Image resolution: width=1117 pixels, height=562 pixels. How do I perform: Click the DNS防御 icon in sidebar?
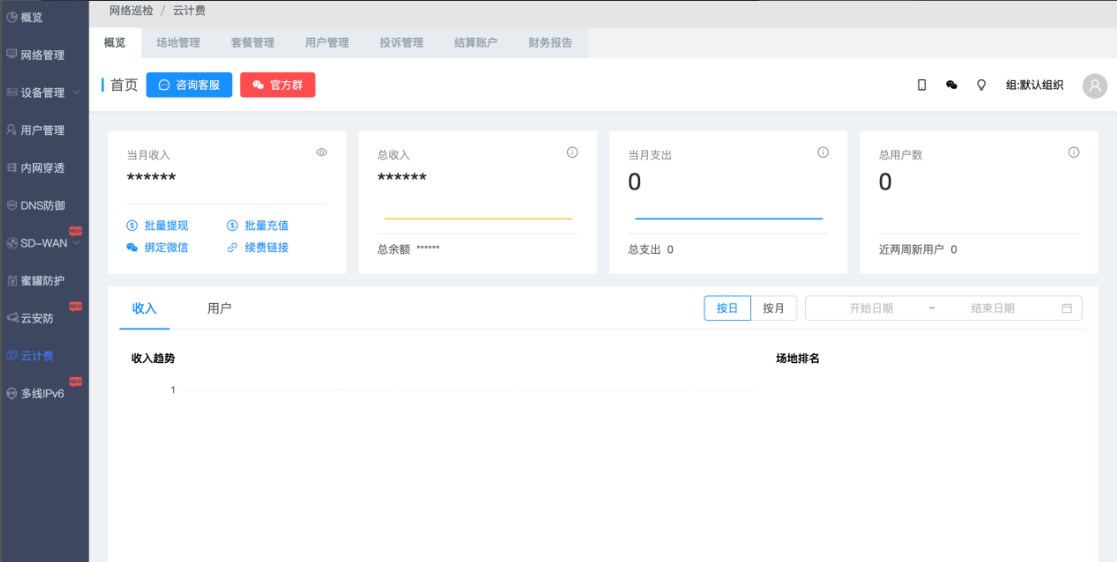11,205
